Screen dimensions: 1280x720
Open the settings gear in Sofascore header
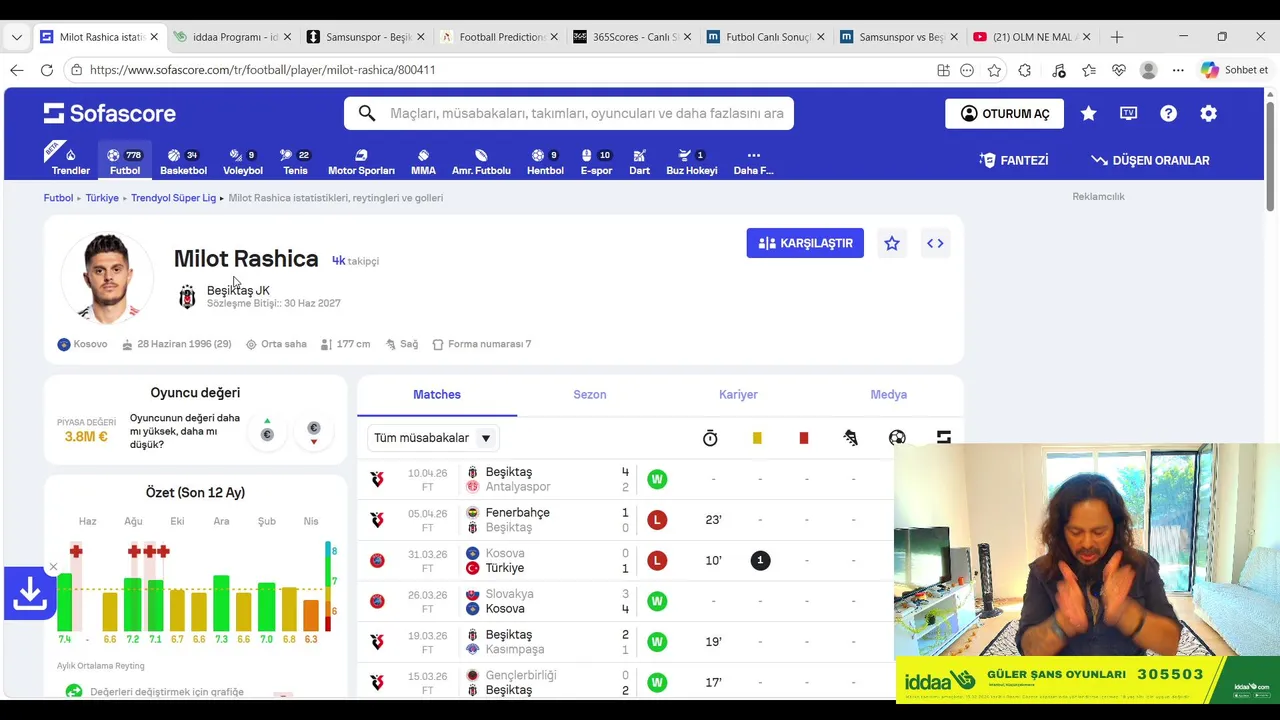click(1208, 114)
